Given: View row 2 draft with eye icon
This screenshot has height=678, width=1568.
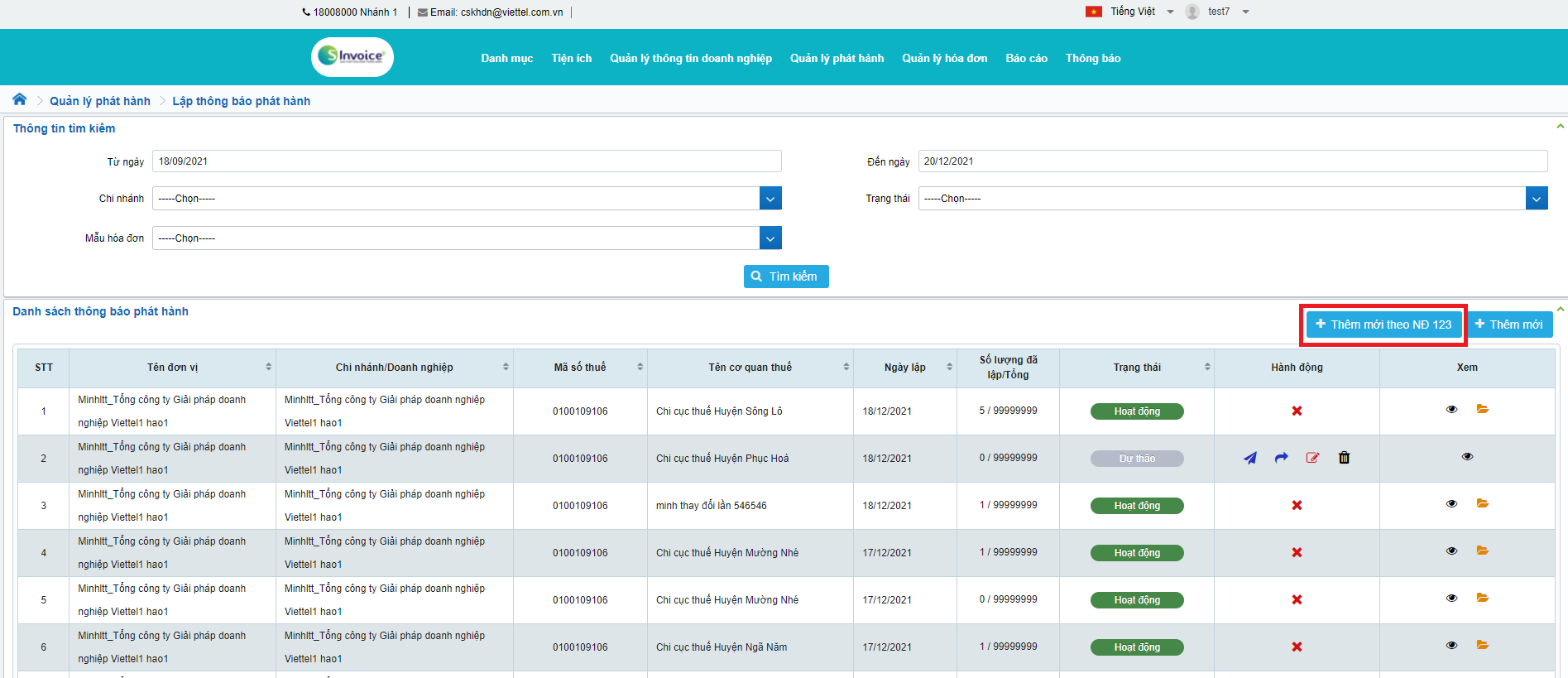Looking at the screenshot, I should 1467,457.
